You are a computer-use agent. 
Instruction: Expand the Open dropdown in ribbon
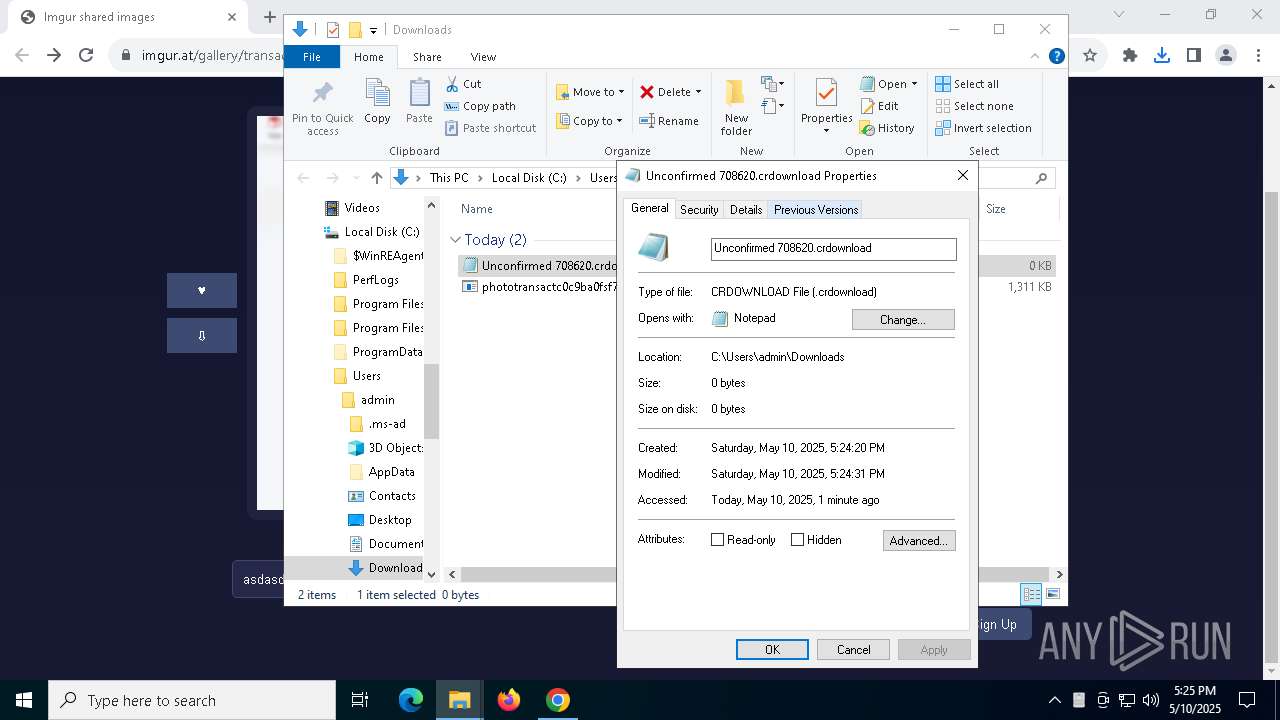[913, 84]
